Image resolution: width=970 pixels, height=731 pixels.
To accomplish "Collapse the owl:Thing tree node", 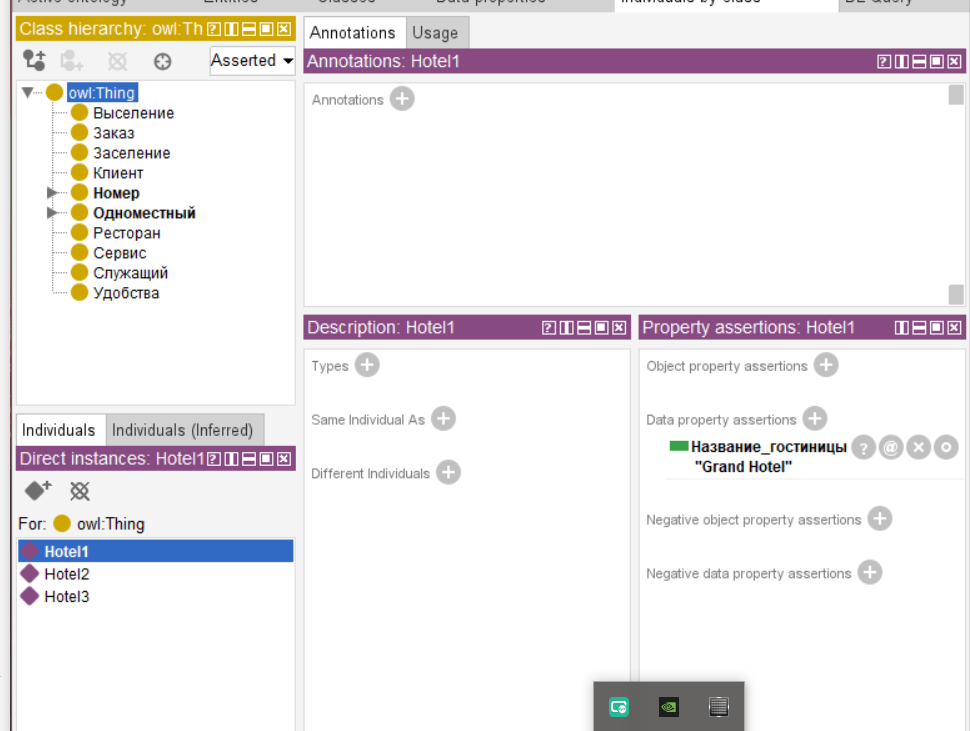I will (27, 93).
